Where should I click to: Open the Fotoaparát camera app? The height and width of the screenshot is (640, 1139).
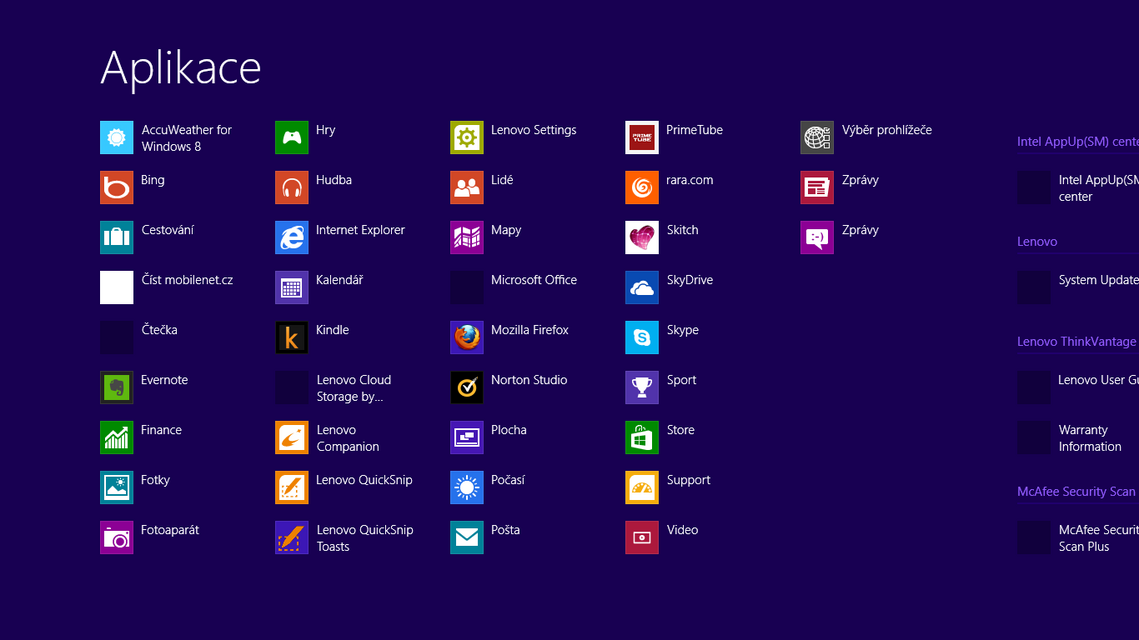pos(117,538)
